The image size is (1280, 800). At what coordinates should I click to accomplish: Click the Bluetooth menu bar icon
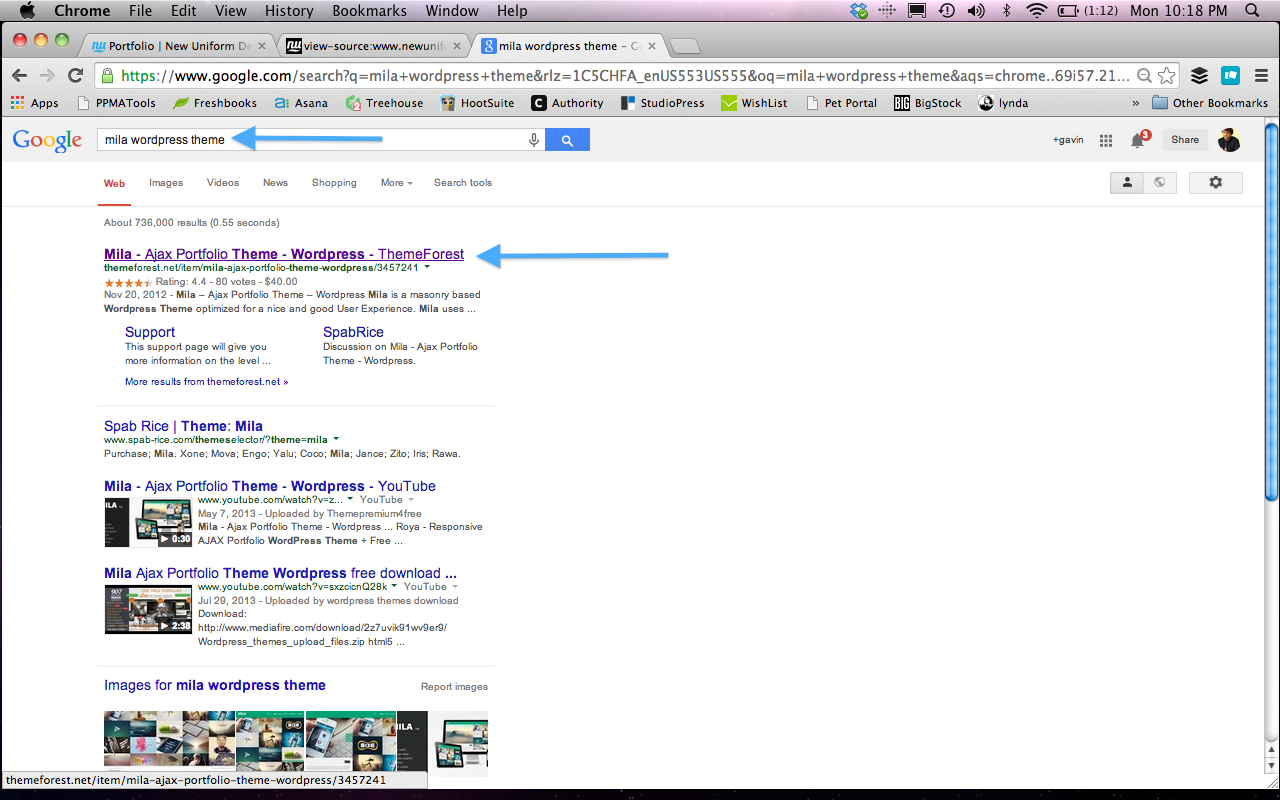tap(1007, 11)
